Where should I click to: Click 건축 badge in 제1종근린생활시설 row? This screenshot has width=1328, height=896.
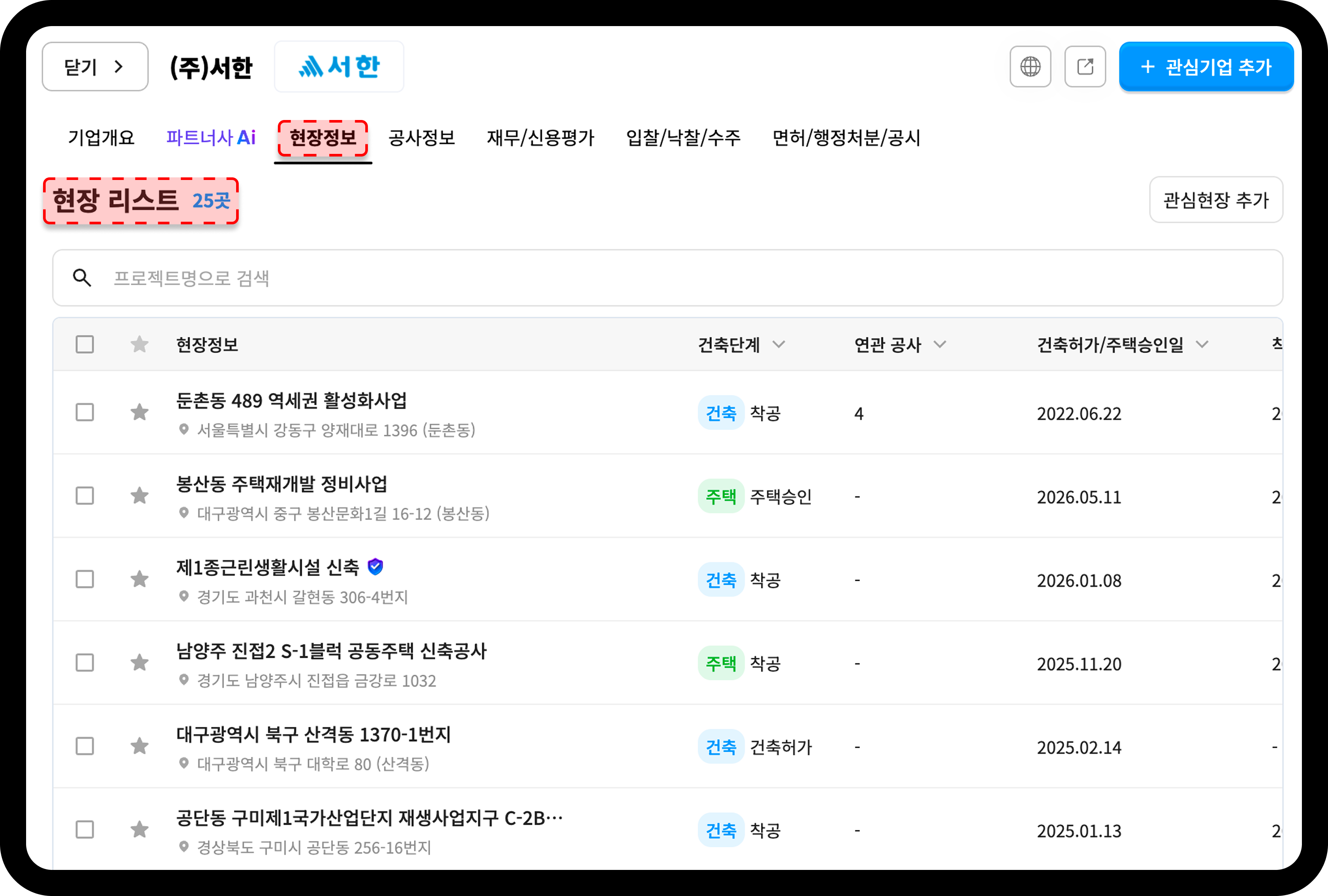pos(721,580)
